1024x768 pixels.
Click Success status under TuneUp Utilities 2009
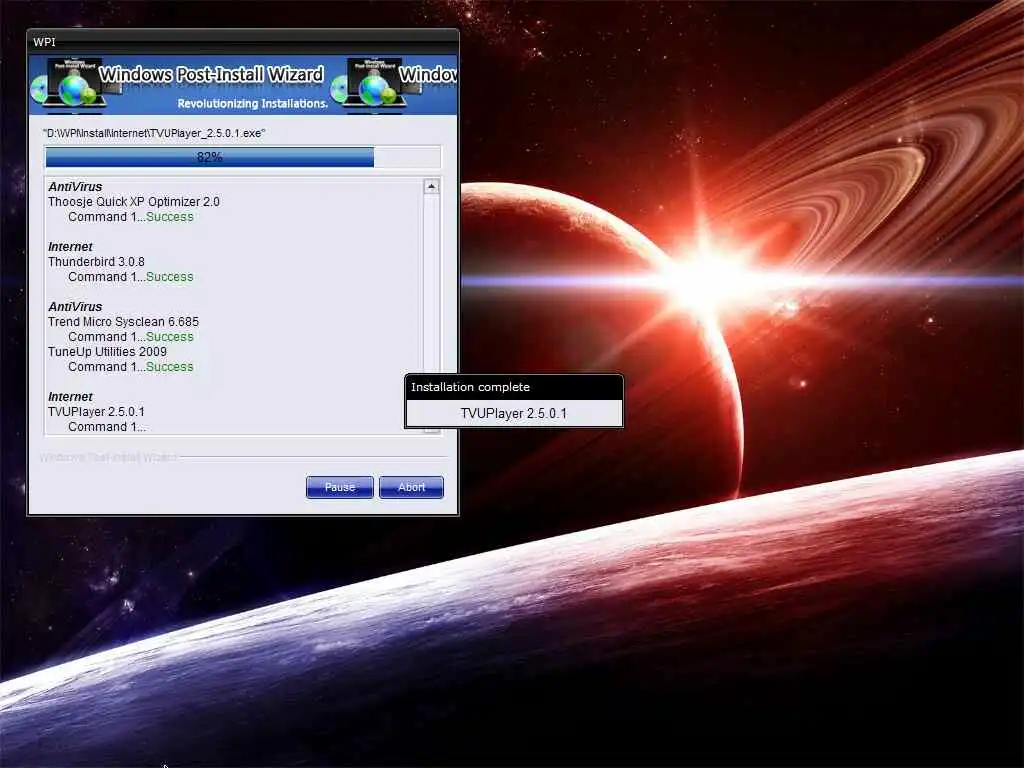point(170,367)
